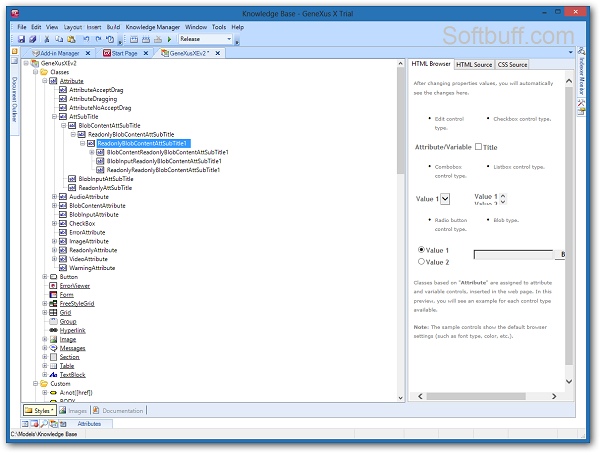This screenshot has width=600, height=453.
Task: Expand the Button class node
Action: coord(45,276)
